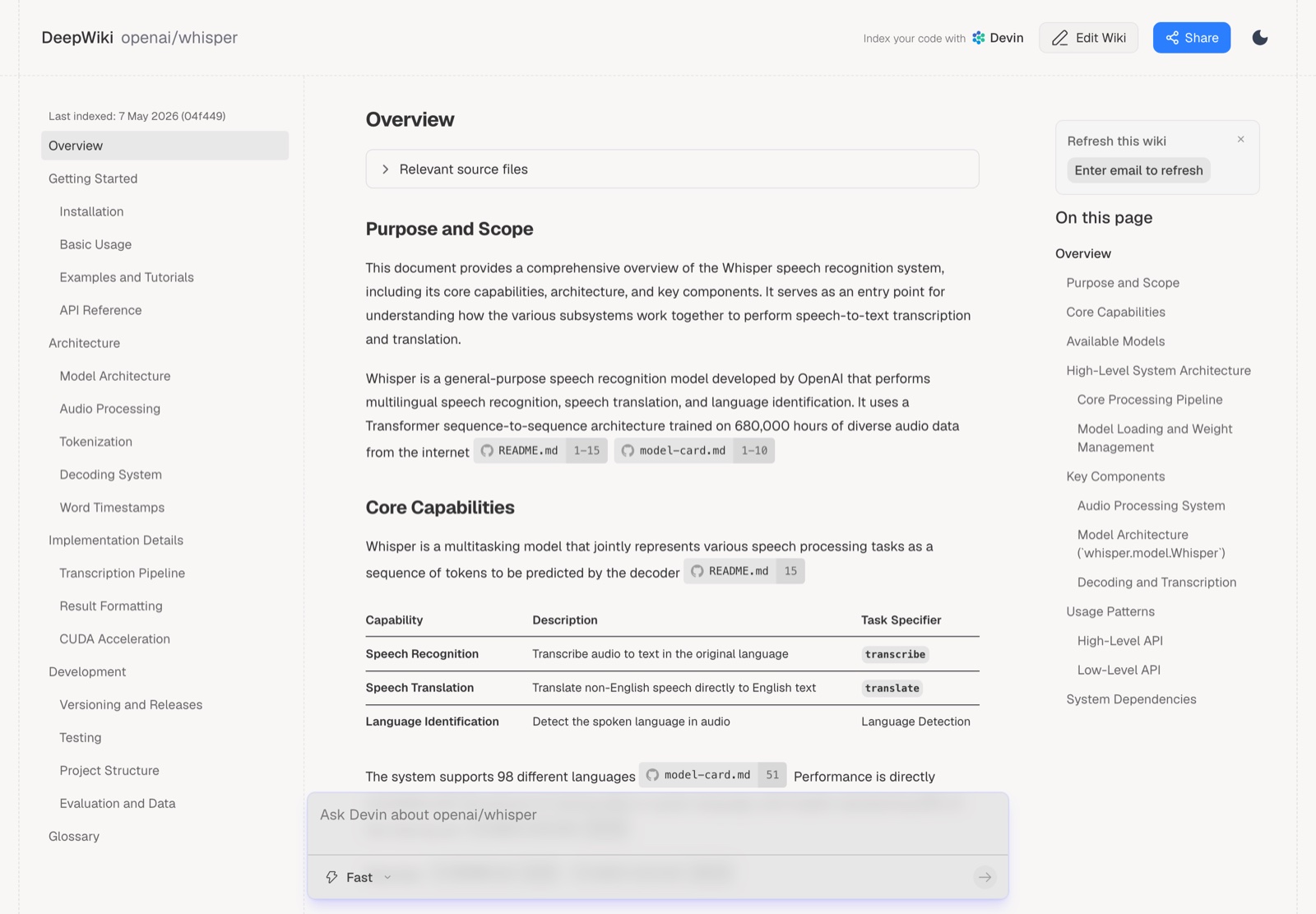
Task: Open README.md 15 source reference
Action: [x=744, y=571]
